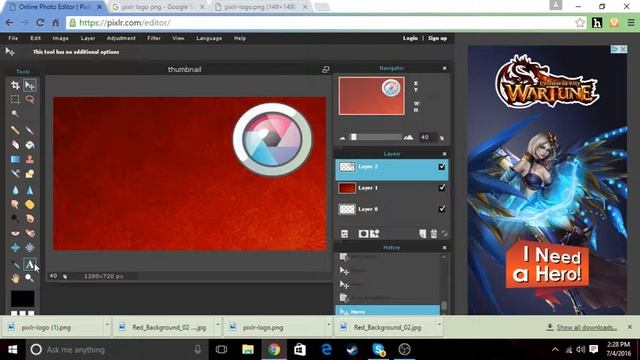Image resolution: width=640 pixels, height=360 pixels.
Task: Activate the Clone stamp tool
Action: click(x=30, y=159)
